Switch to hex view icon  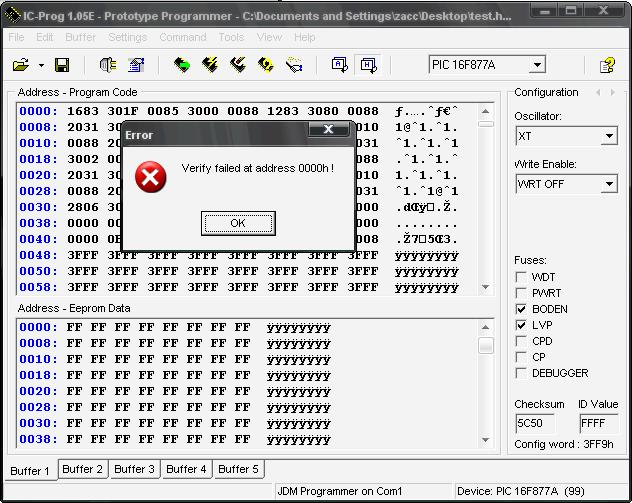point(368,65)
